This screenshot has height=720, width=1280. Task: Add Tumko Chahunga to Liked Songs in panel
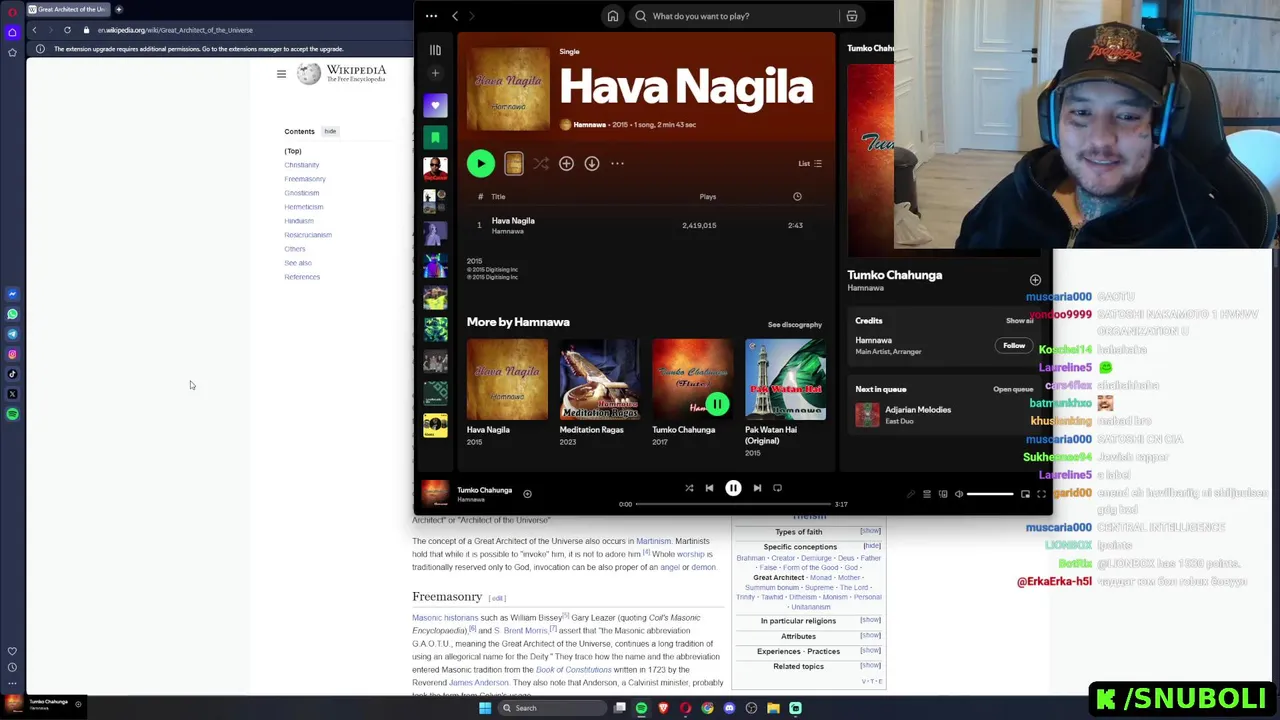[1035, 280]
